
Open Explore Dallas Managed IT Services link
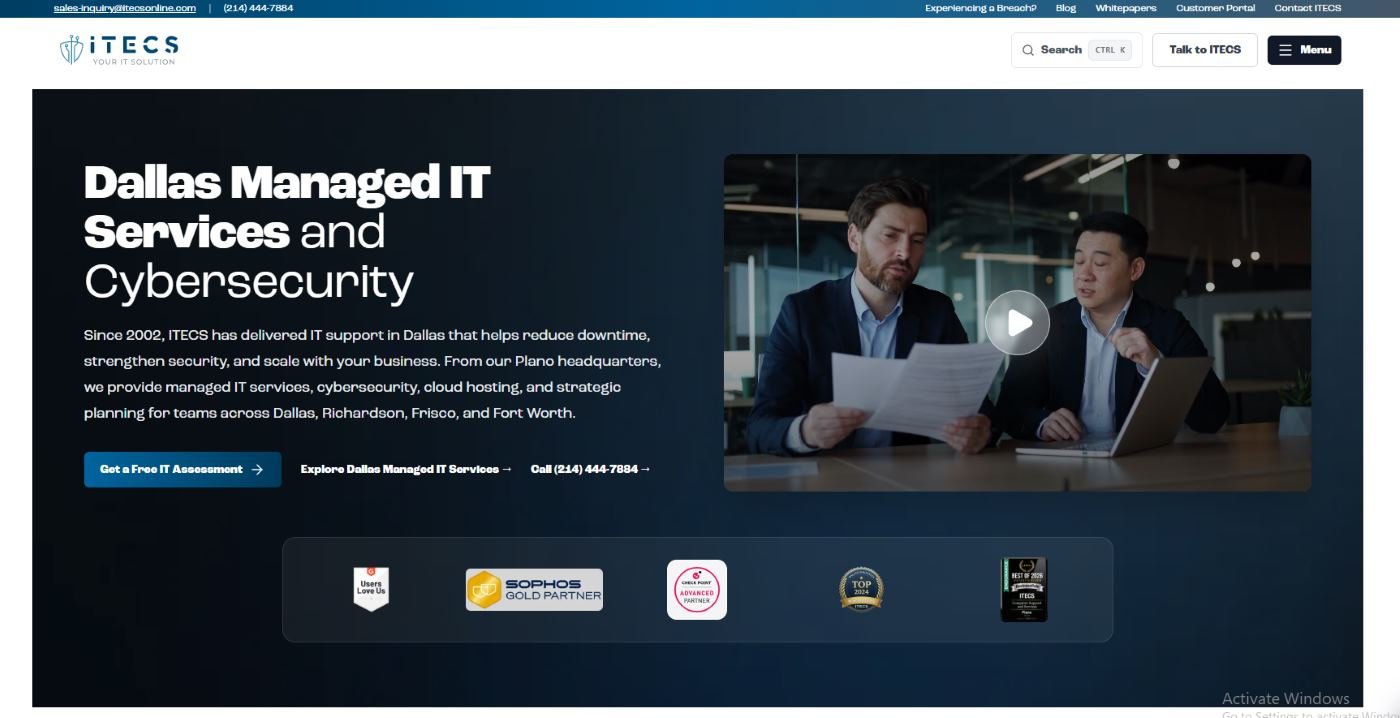406,469
